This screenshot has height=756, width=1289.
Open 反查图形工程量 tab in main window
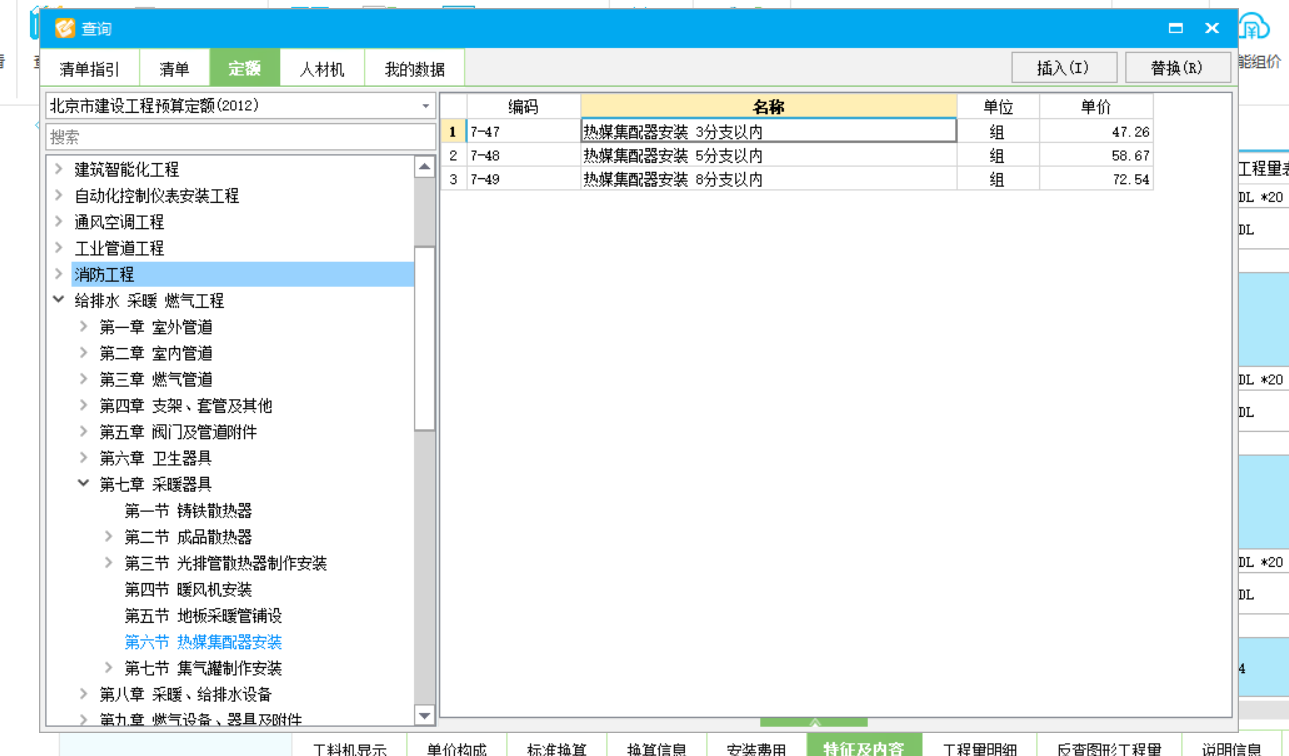click(x=1109, y=746)
